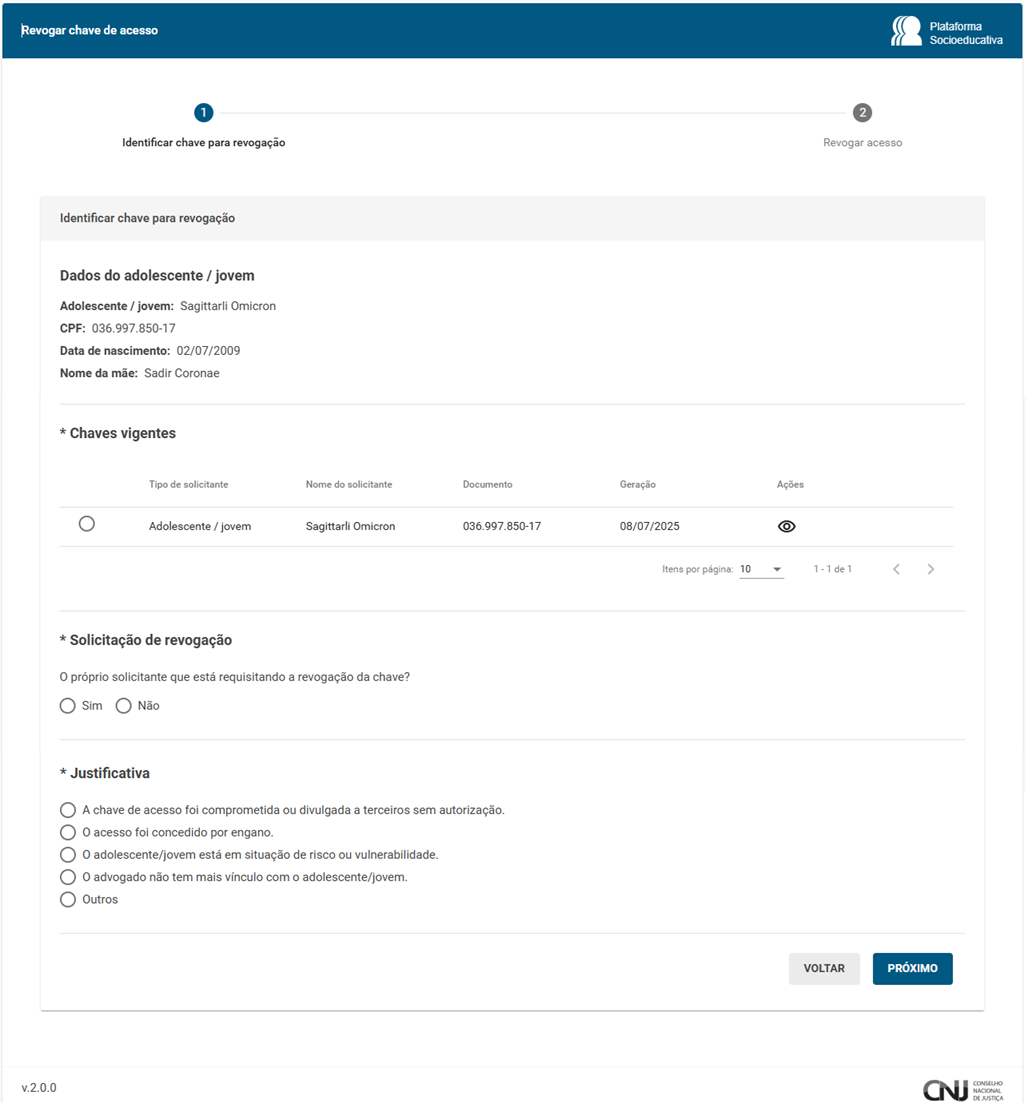The height and width of the screenshot is (1115, 1028).
Task: Open the Itens por página dropdown
Action: coord(761,569)
